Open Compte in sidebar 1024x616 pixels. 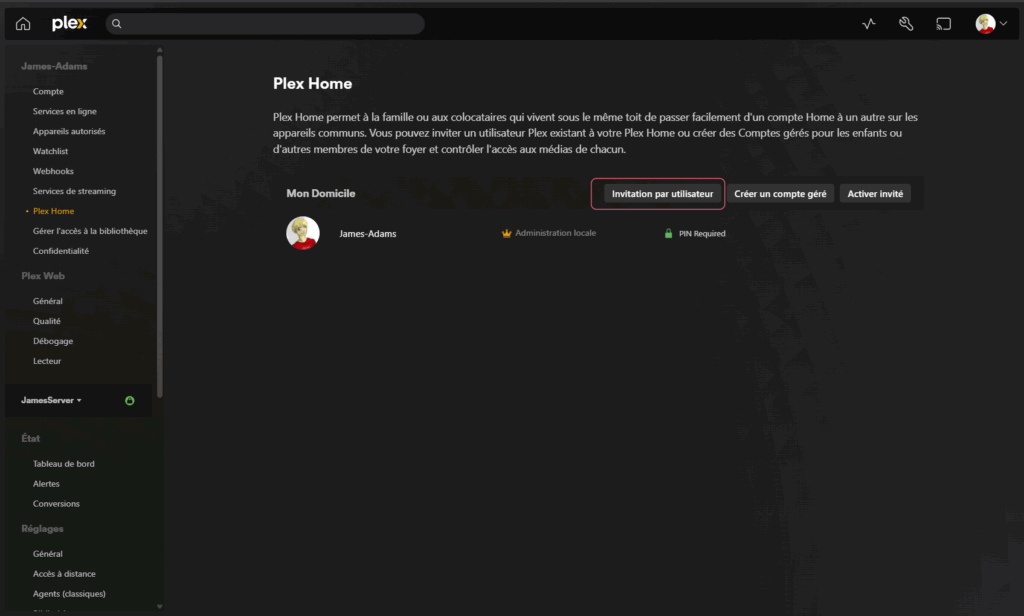(48, 91)
